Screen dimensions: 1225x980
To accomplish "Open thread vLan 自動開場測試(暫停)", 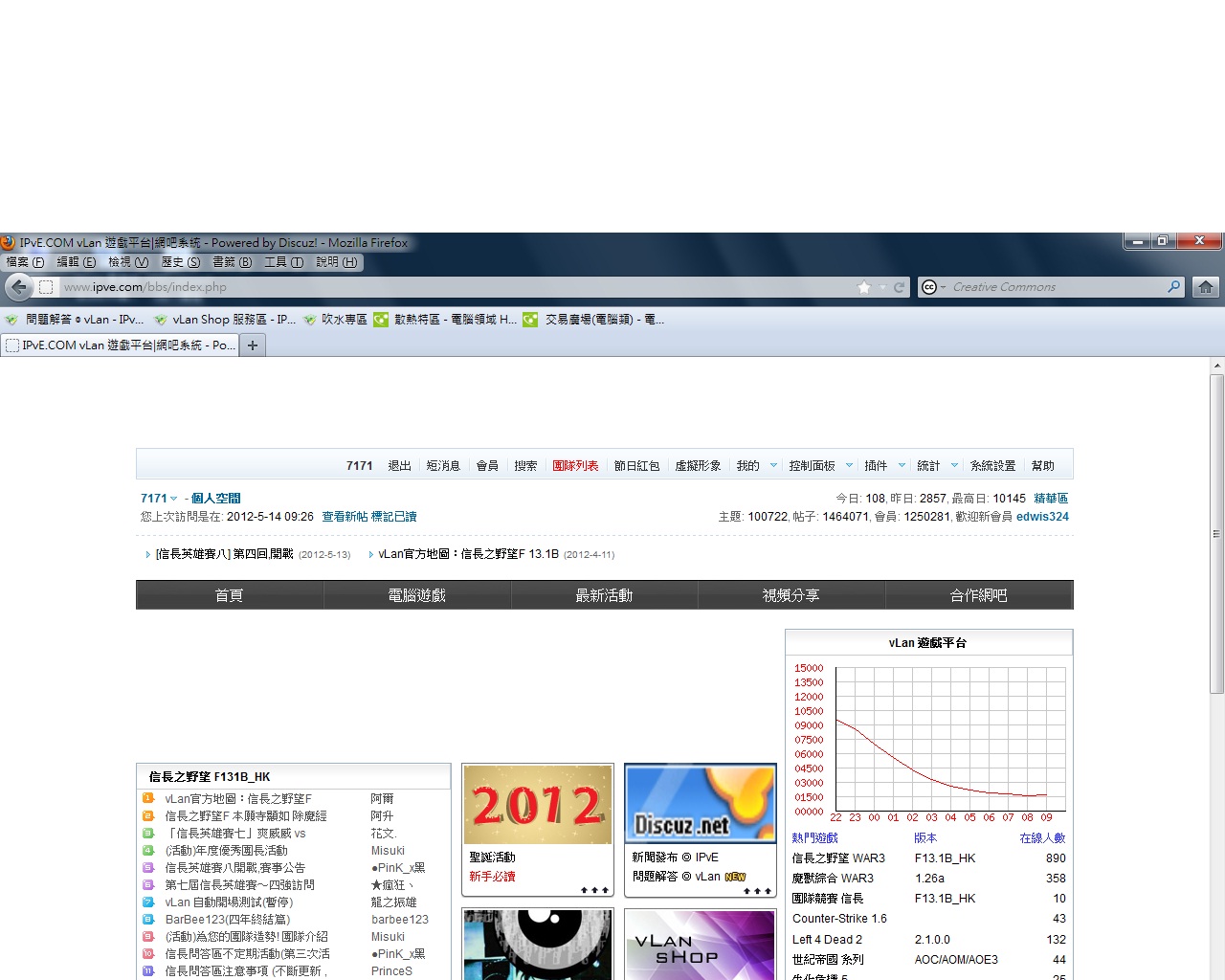I will tap(229, 902).
